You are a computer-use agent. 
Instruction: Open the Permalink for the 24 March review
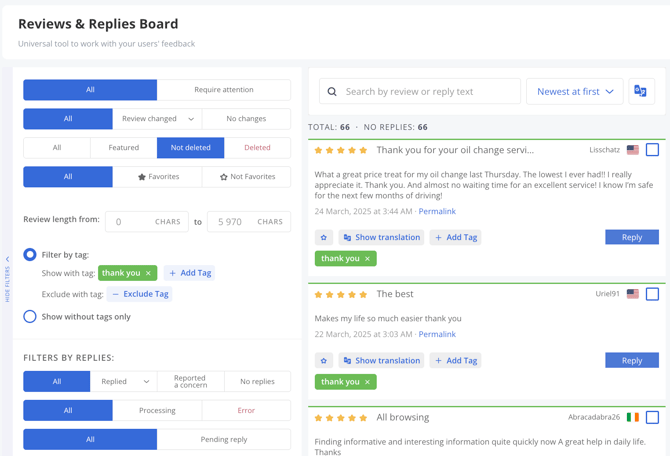437,211
